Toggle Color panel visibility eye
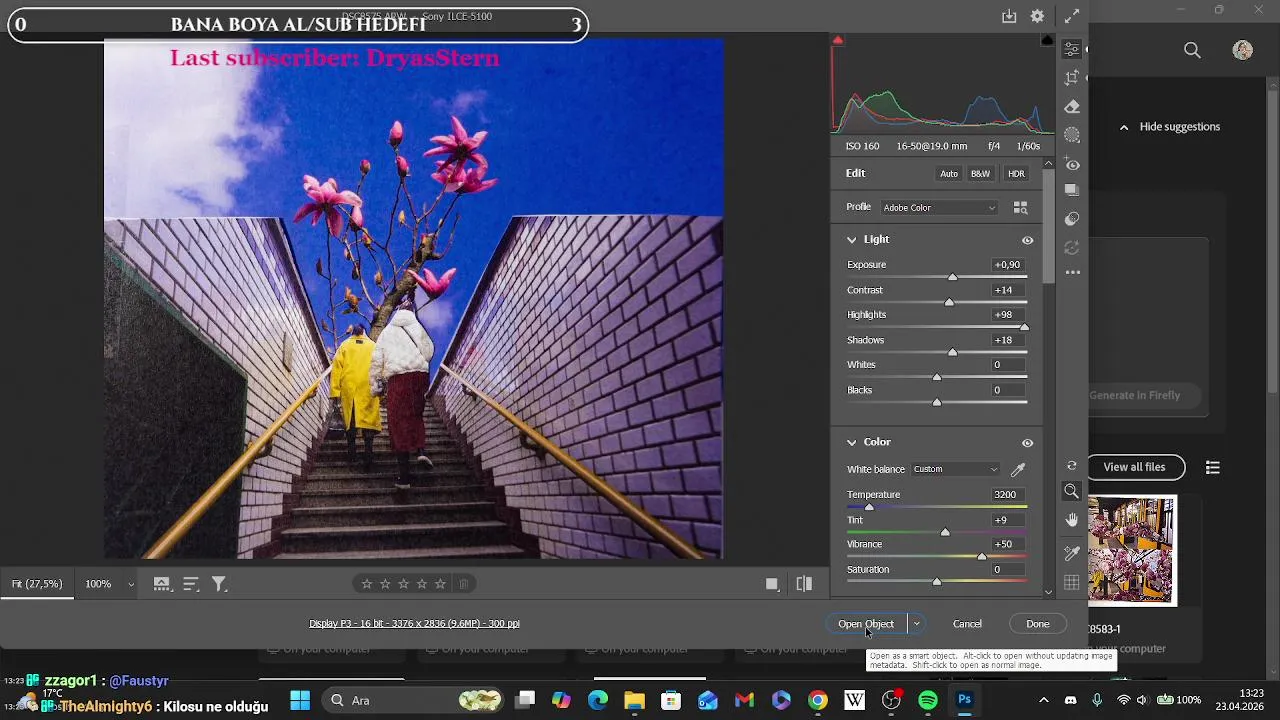The image size is (1280, 720). 1027,442
